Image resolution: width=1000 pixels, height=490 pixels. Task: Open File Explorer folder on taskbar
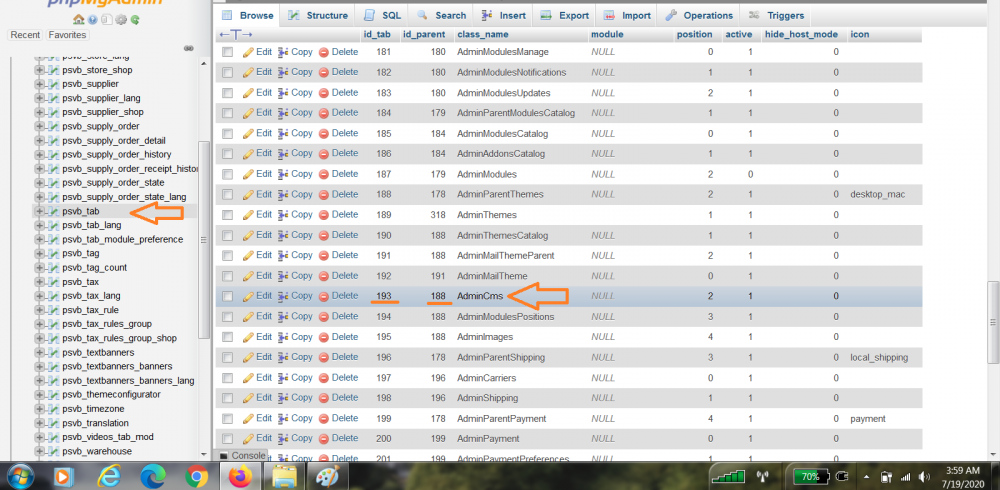tap(284, 476)
